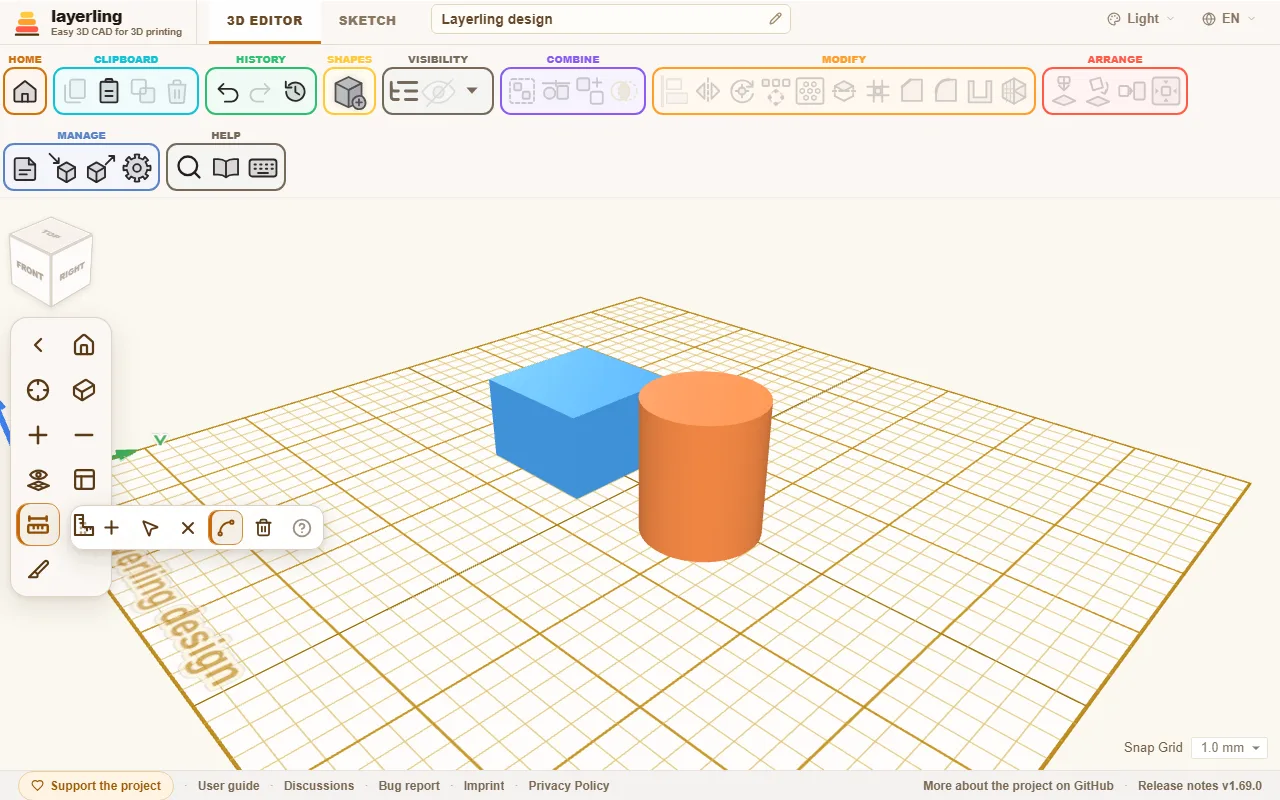Viewport: 1280px width, 800px height.
Task: Switch to the SKETCH tab
Action: point(367,20)
